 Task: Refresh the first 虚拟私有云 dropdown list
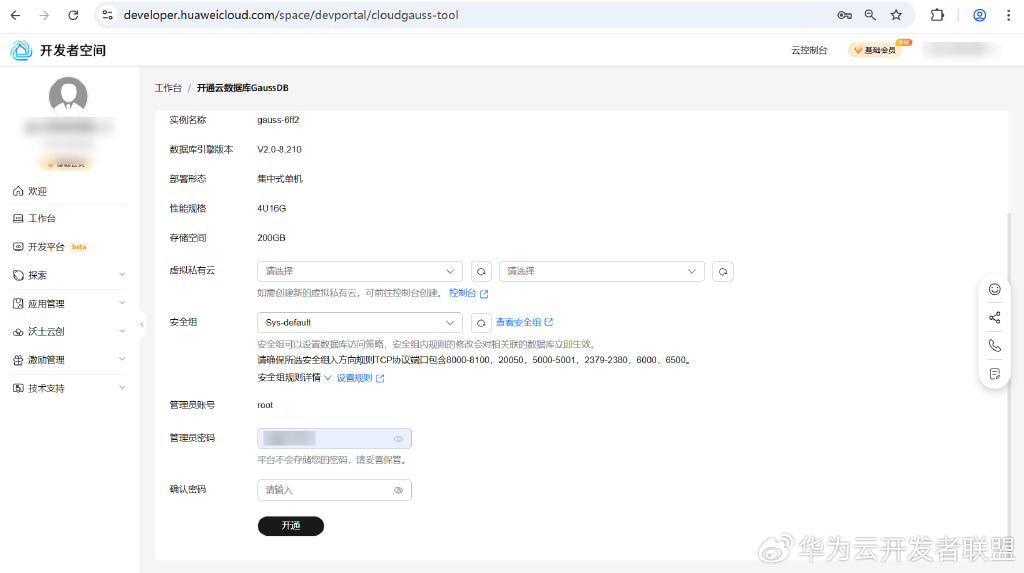(481, 271)
